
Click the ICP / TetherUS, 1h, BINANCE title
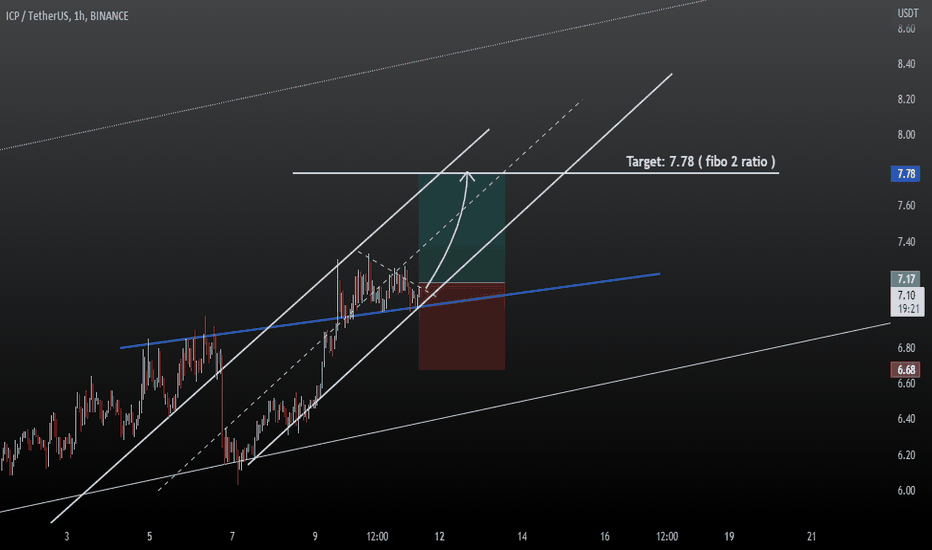(67, 16)
